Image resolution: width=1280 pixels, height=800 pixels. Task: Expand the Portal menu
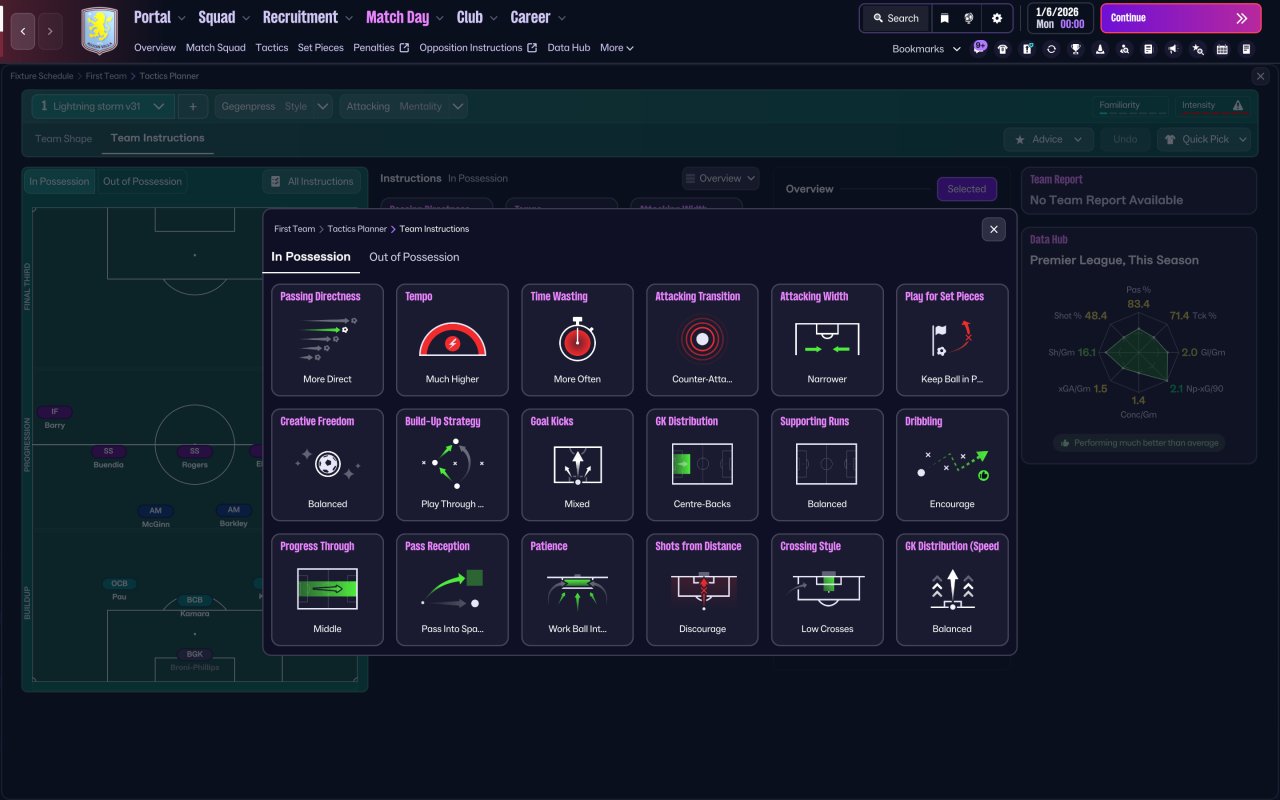point(160,17)
